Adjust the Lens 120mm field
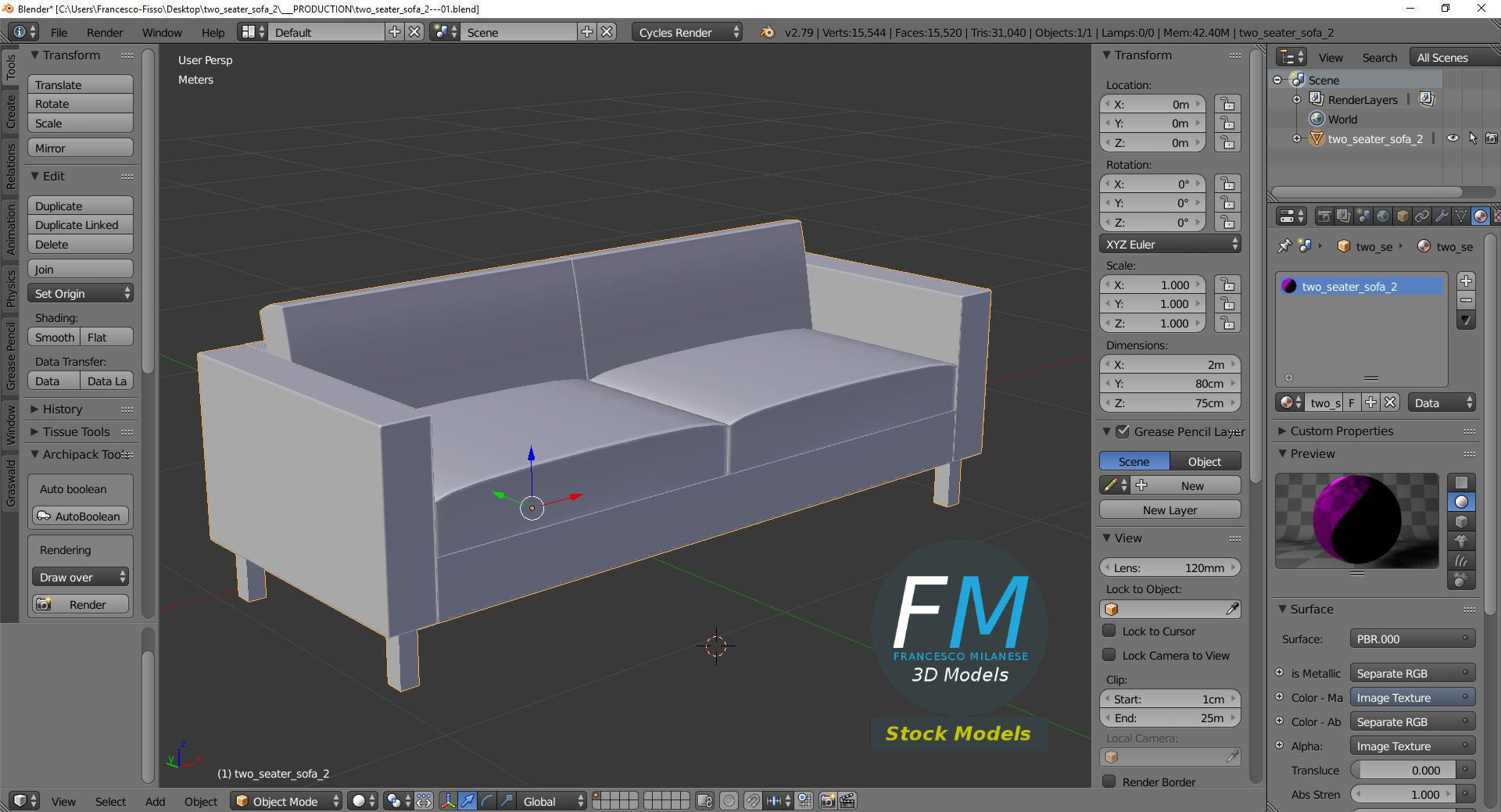Viewport: 1501px width, 812px height. pyautogui.click(x=1170, y=567)
